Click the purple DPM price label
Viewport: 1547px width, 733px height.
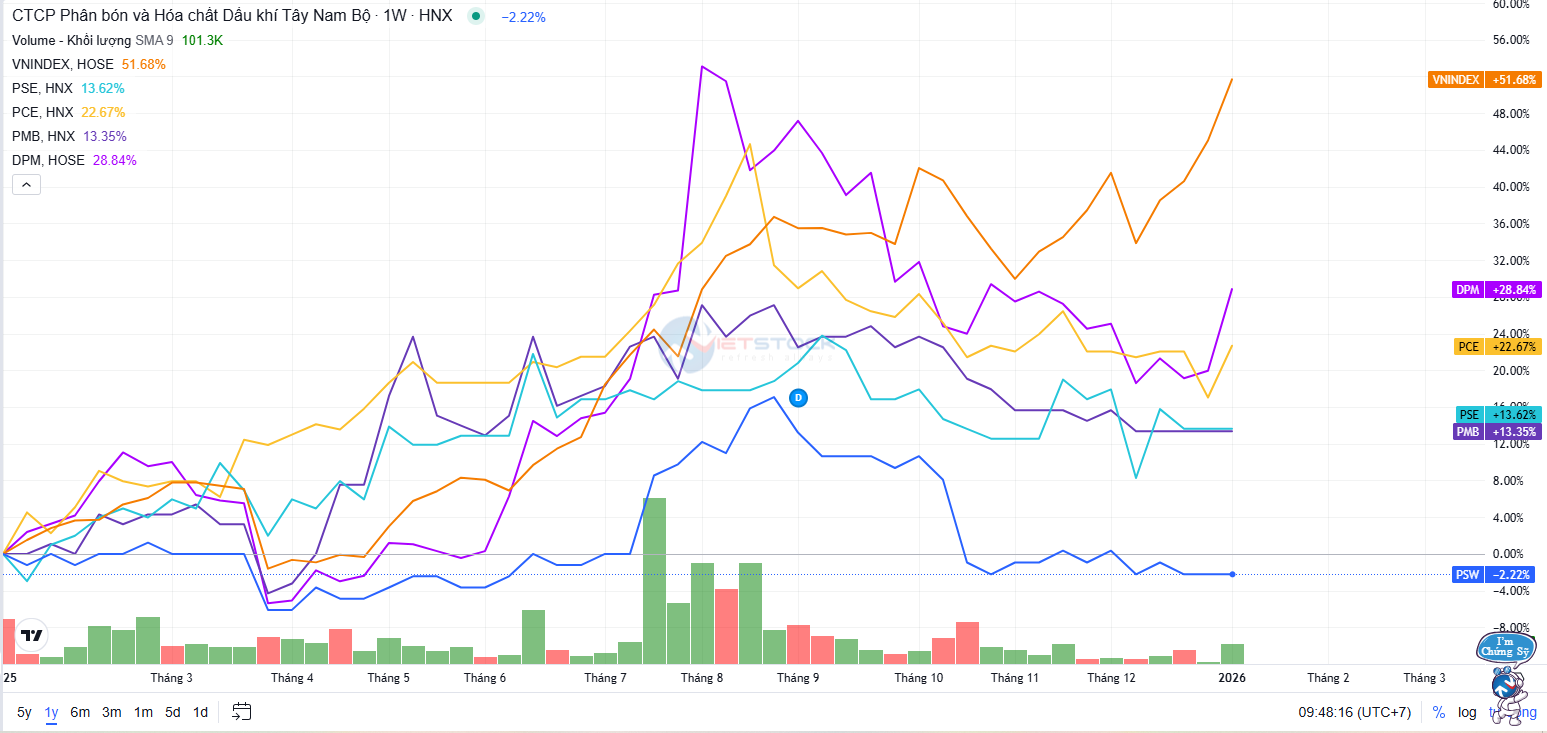click(x=1497, y=290)
